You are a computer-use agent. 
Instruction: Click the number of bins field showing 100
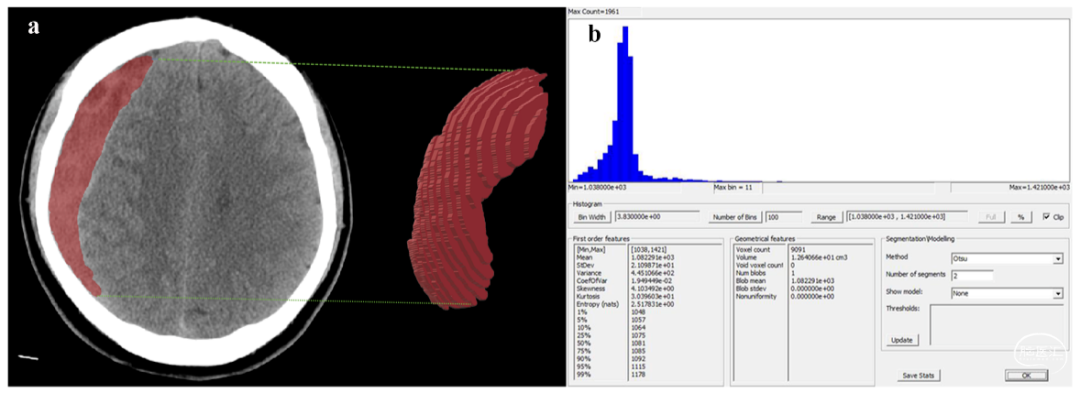tap(783, 217)
